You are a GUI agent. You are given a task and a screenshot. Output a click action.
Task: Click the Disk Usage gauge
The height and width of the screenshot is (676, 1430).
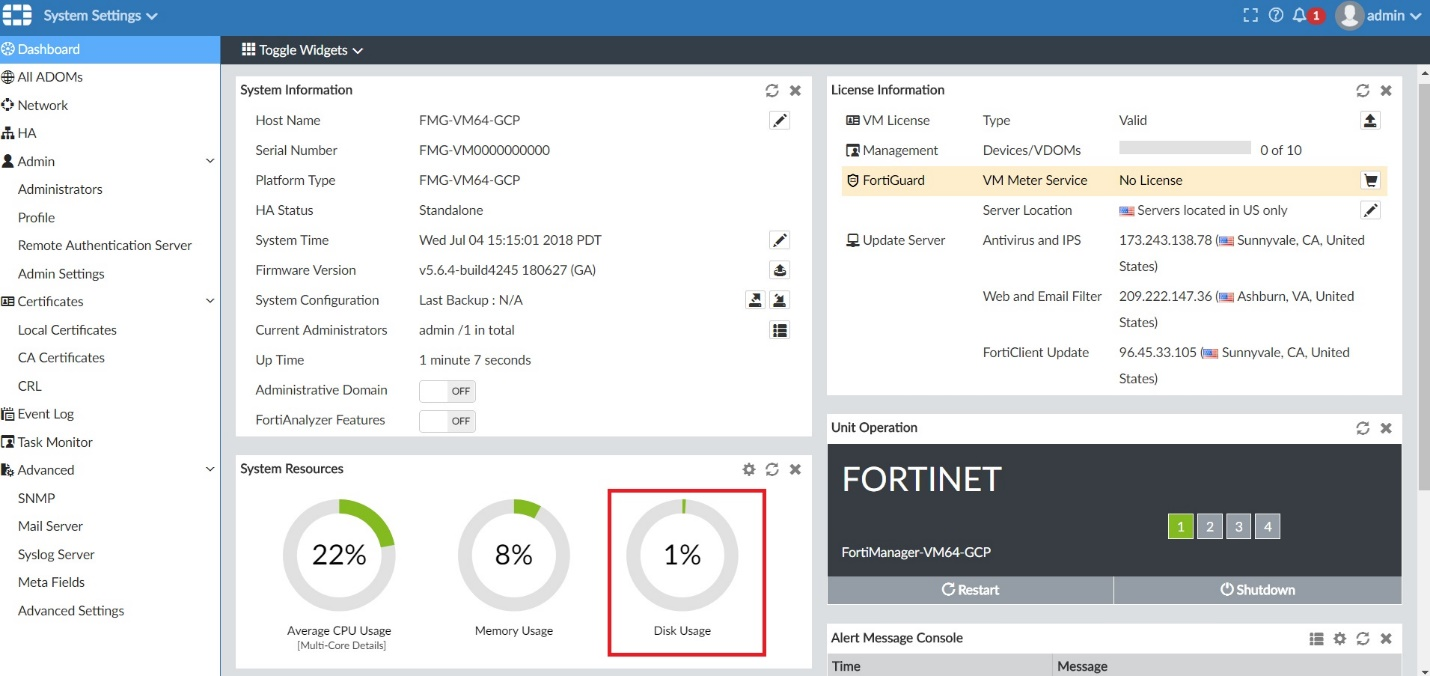[682, 555]
